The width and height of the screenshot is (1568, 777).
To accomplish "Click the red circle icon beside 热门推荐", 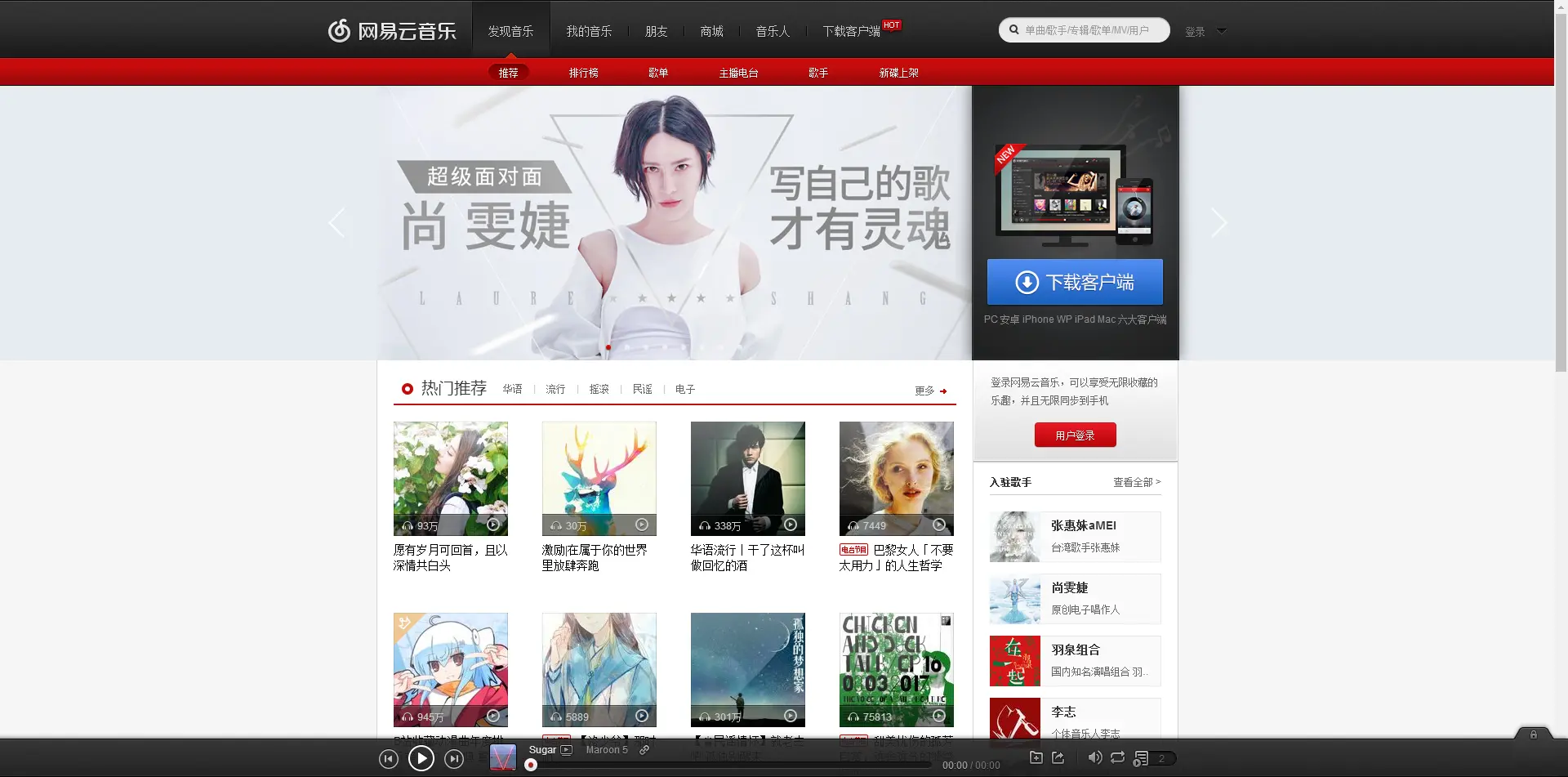I will click(407, 389).
